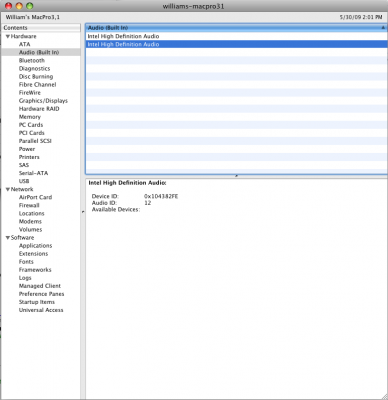Collapse the Hardware section triangle
Image resolution: width=388 pixels, height=400 pixels.
point(8,36)
